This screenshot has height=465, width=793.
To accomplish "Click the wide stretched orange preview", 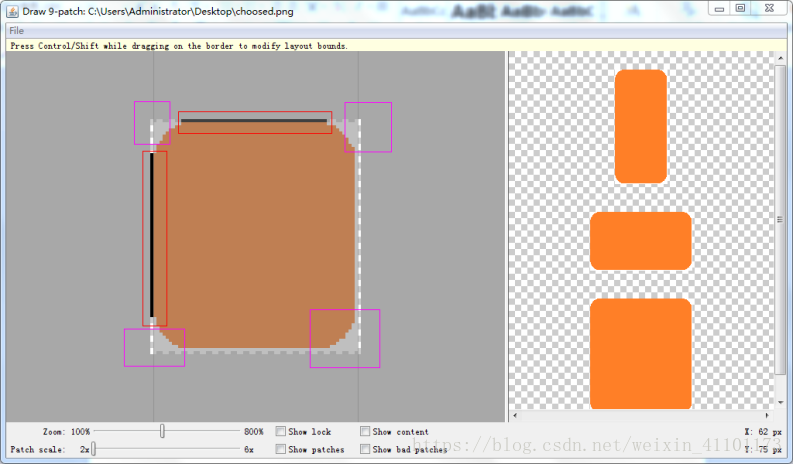I will click(x=640, y=241).
